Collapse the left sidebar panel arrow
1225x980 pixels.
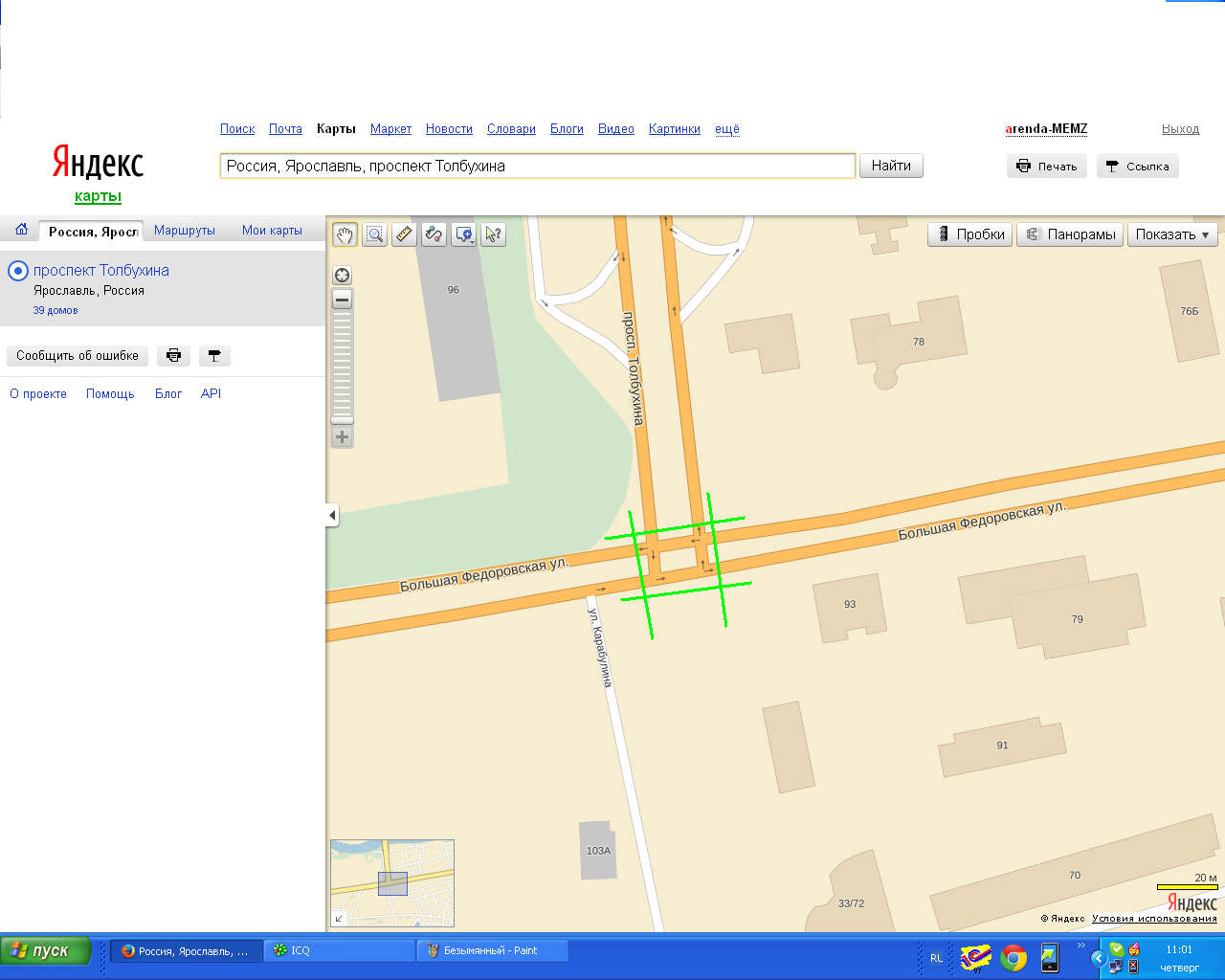[x=332, y=516]
